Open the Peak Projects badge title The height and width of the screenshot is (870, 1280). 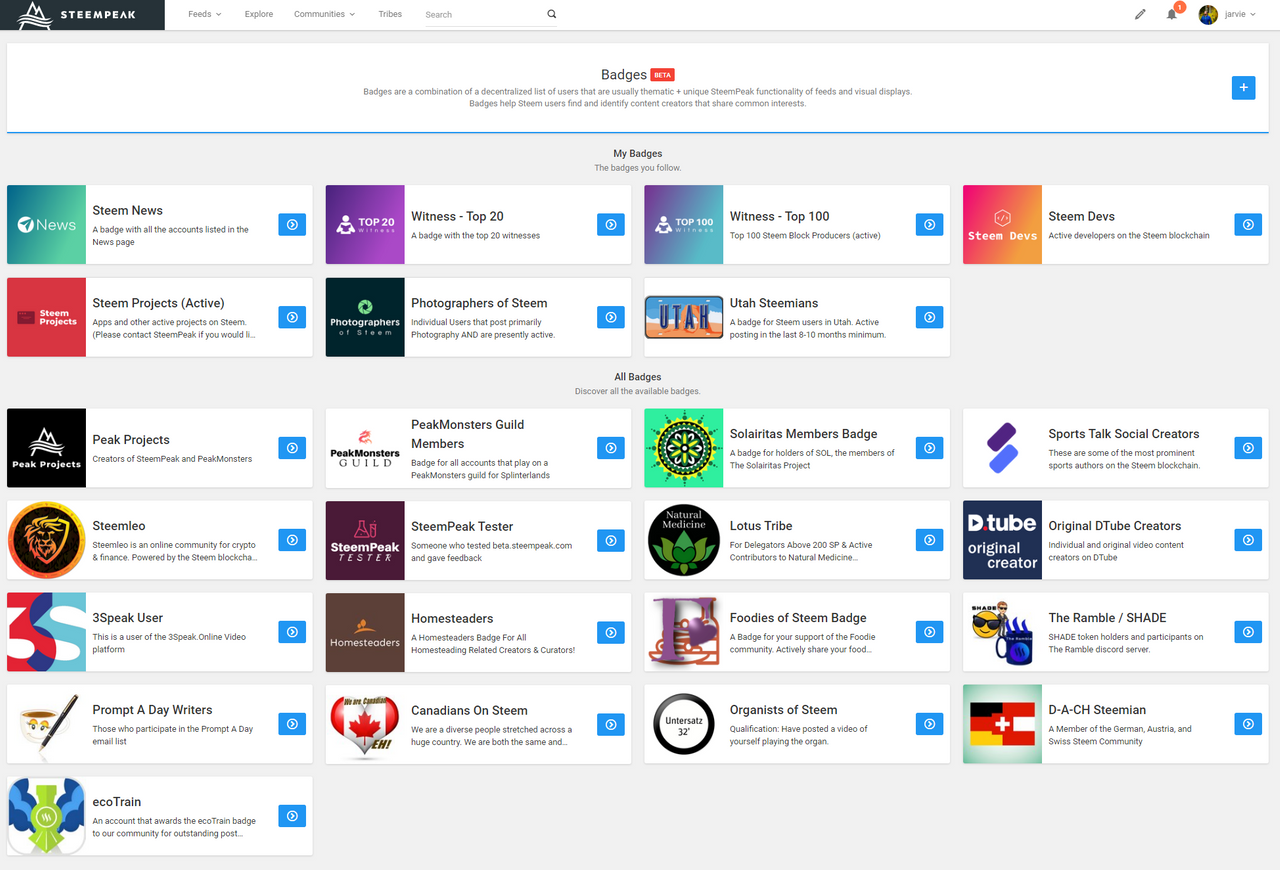click(131, 440)
